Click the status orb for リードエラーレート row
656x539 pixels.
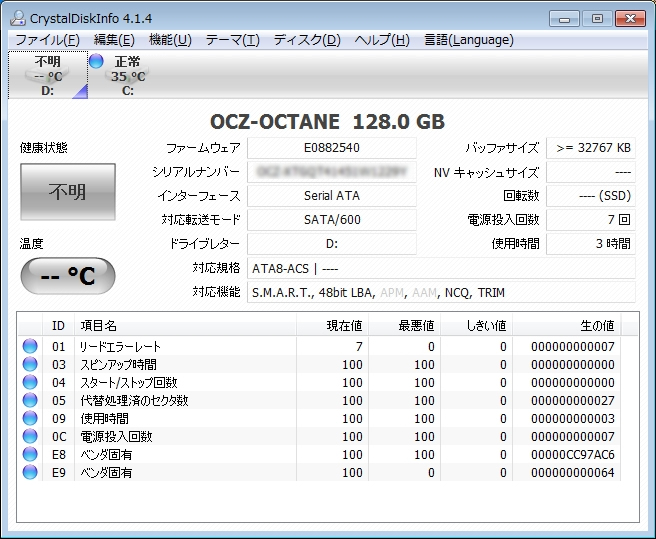click(x=30, y=346)
